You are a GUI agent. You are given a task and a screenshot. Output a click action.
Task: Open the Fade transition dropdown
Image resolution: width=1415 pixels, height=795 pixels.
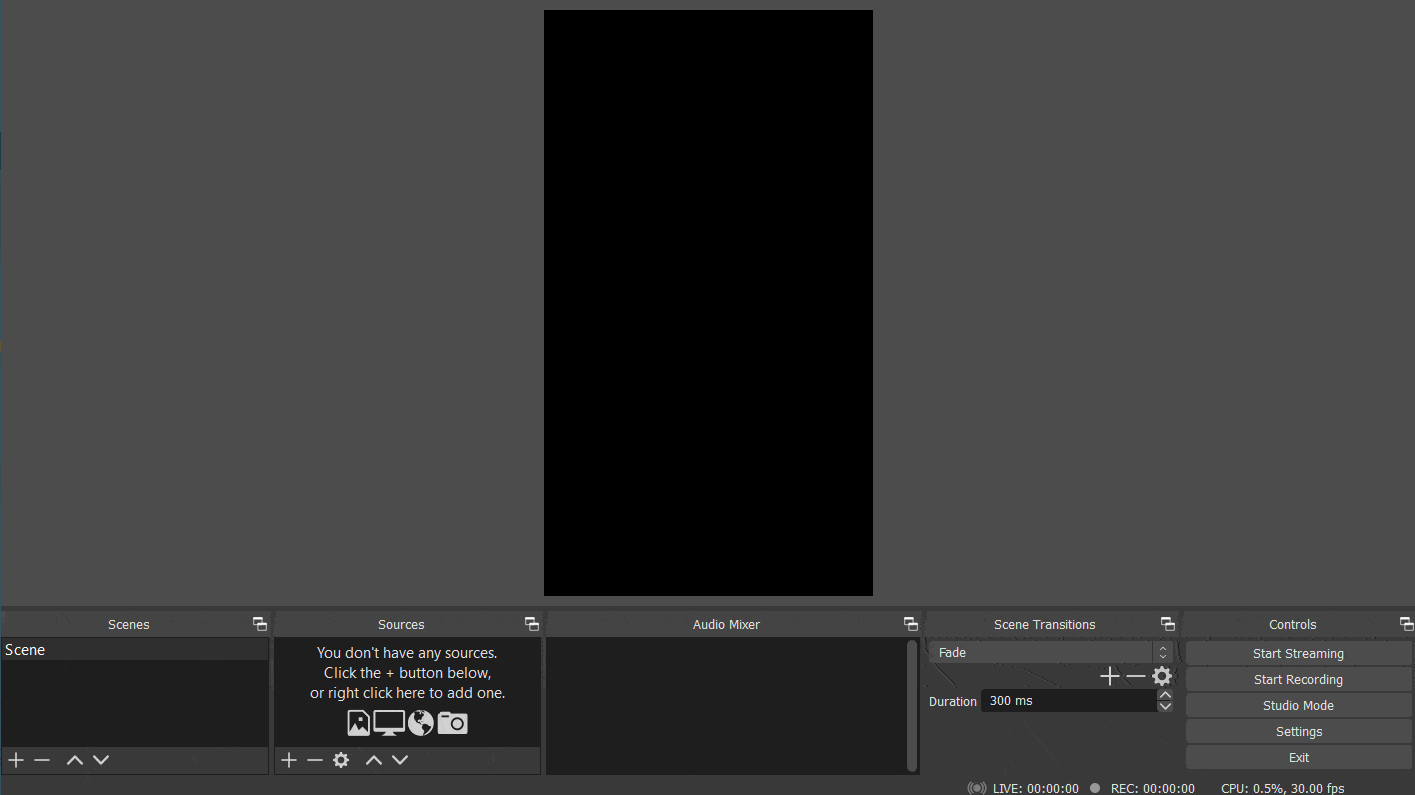(x=1050, y=652)
